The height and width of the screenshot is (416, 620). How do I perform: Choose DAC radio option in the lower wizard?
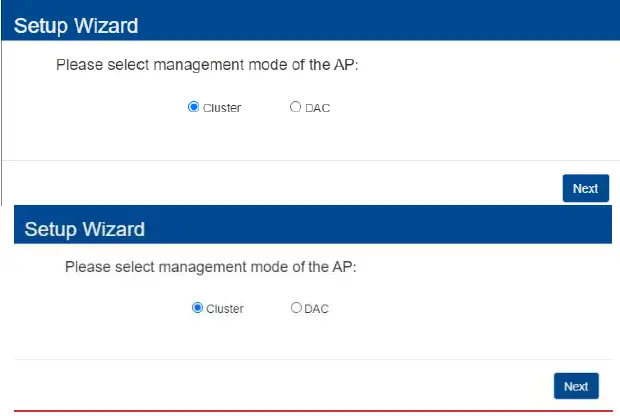coord(296,308)
